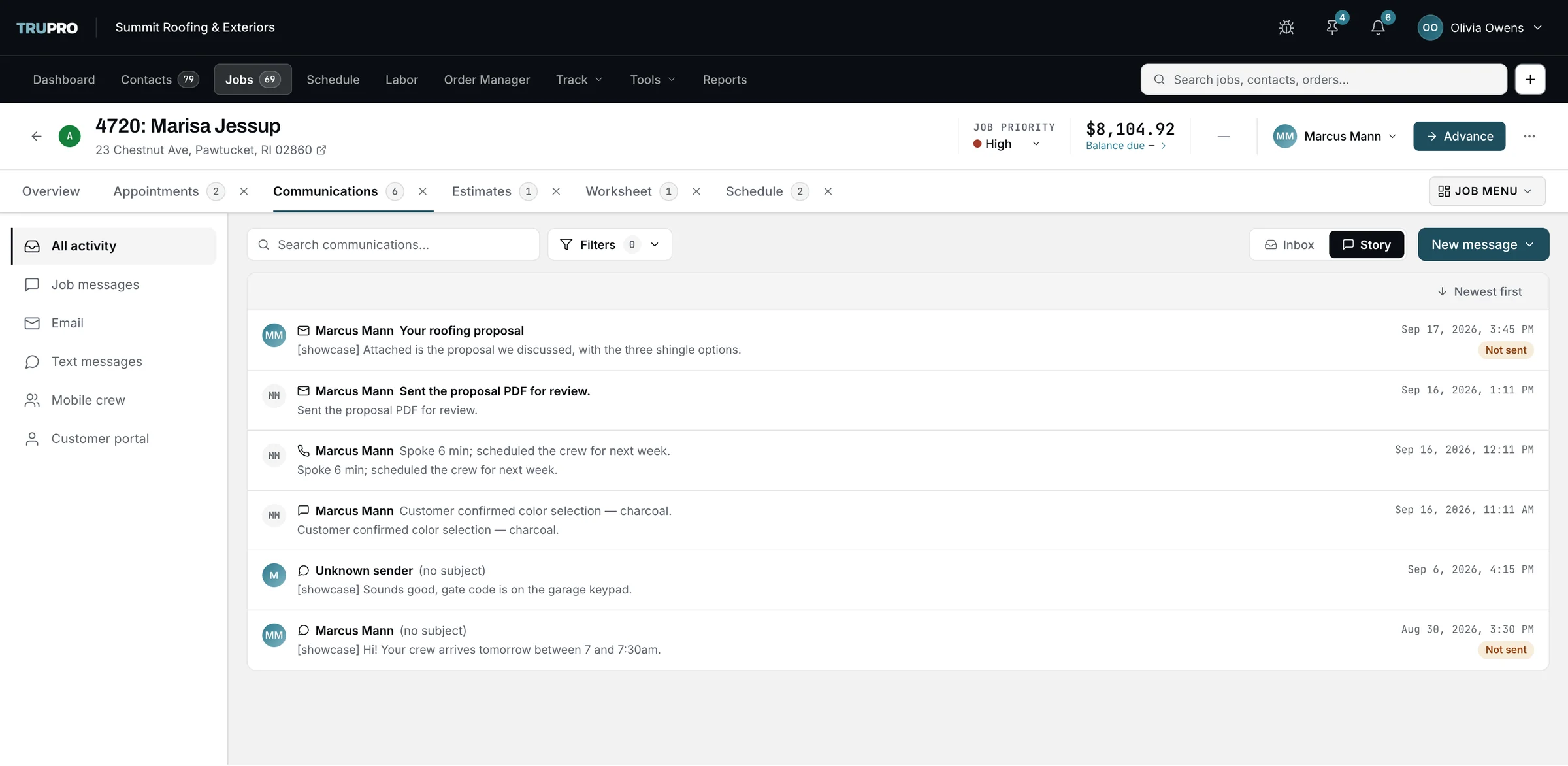The height and width of the screenshot is (766, 1568).
Task: Open the three-dot more options menu
Action: click(x=1529, y=136)
